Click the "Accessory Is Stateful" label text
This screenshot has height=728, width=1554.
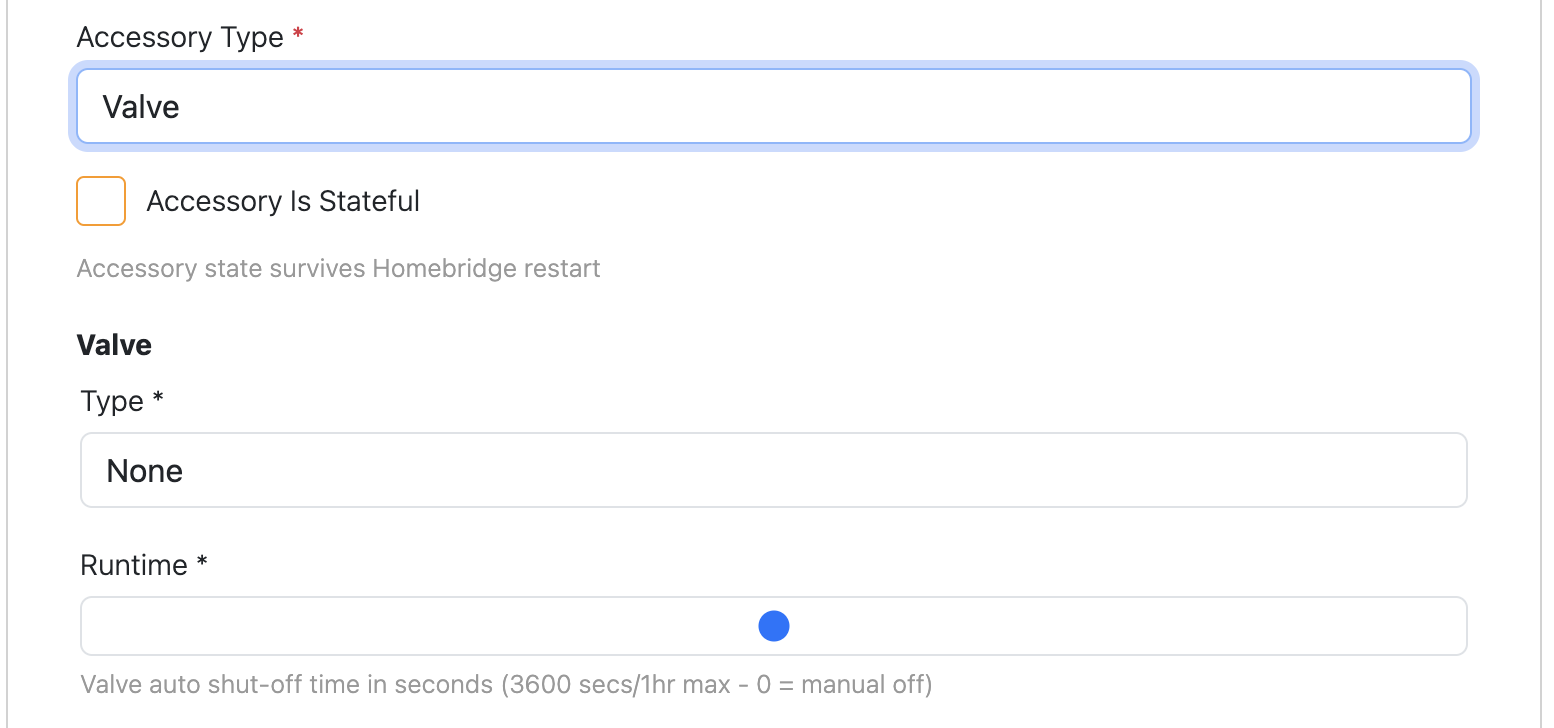tap(283, 202)
